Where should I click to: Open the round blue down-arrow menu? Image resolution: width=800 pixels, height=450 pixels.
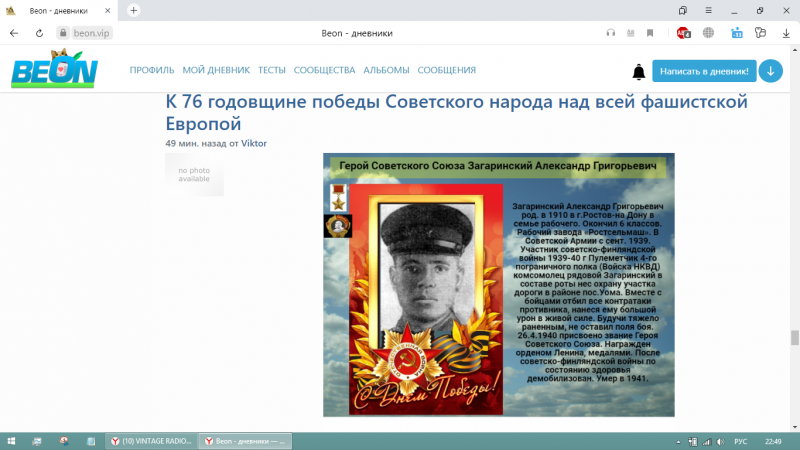pyautogui.click(x=770, y=71)
